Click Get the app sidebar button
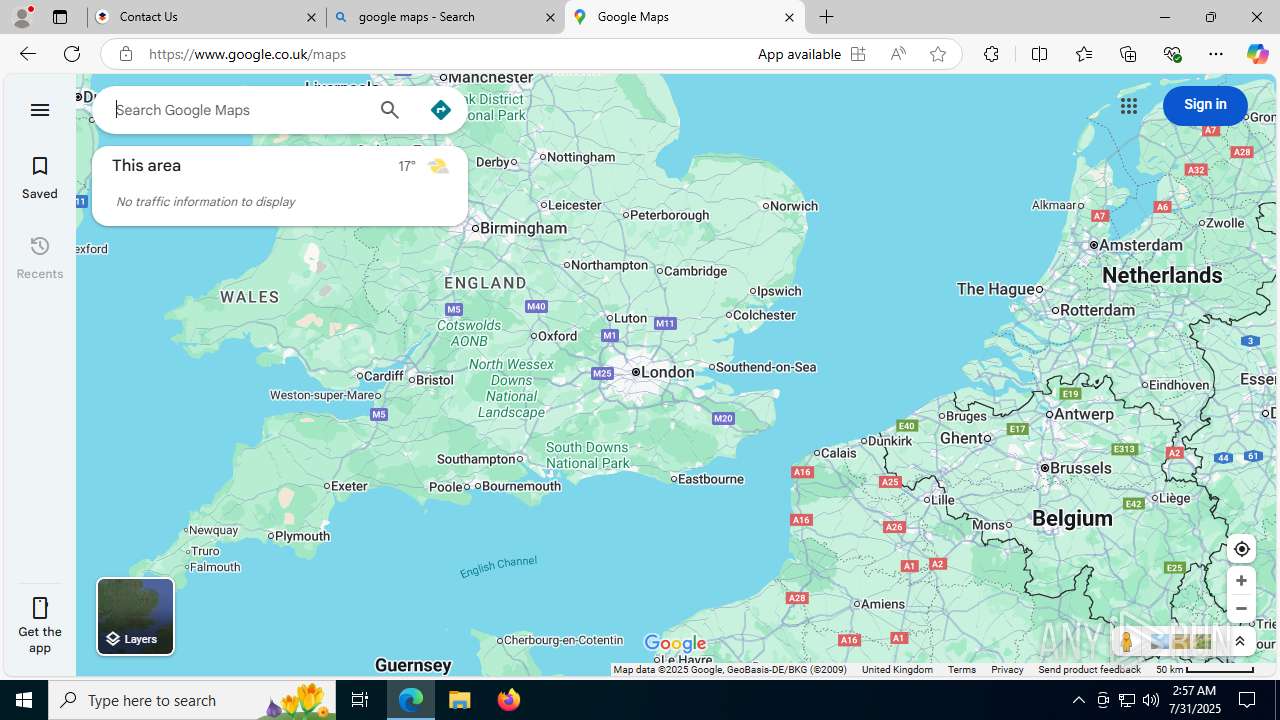 40,624
